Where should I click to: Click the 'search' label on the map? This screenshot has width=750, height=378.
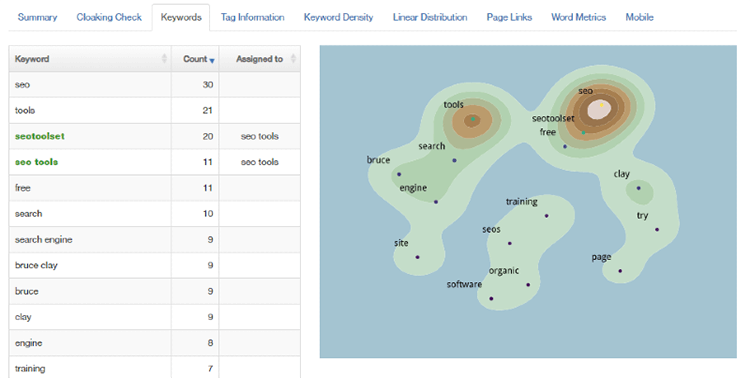point(432,146)
